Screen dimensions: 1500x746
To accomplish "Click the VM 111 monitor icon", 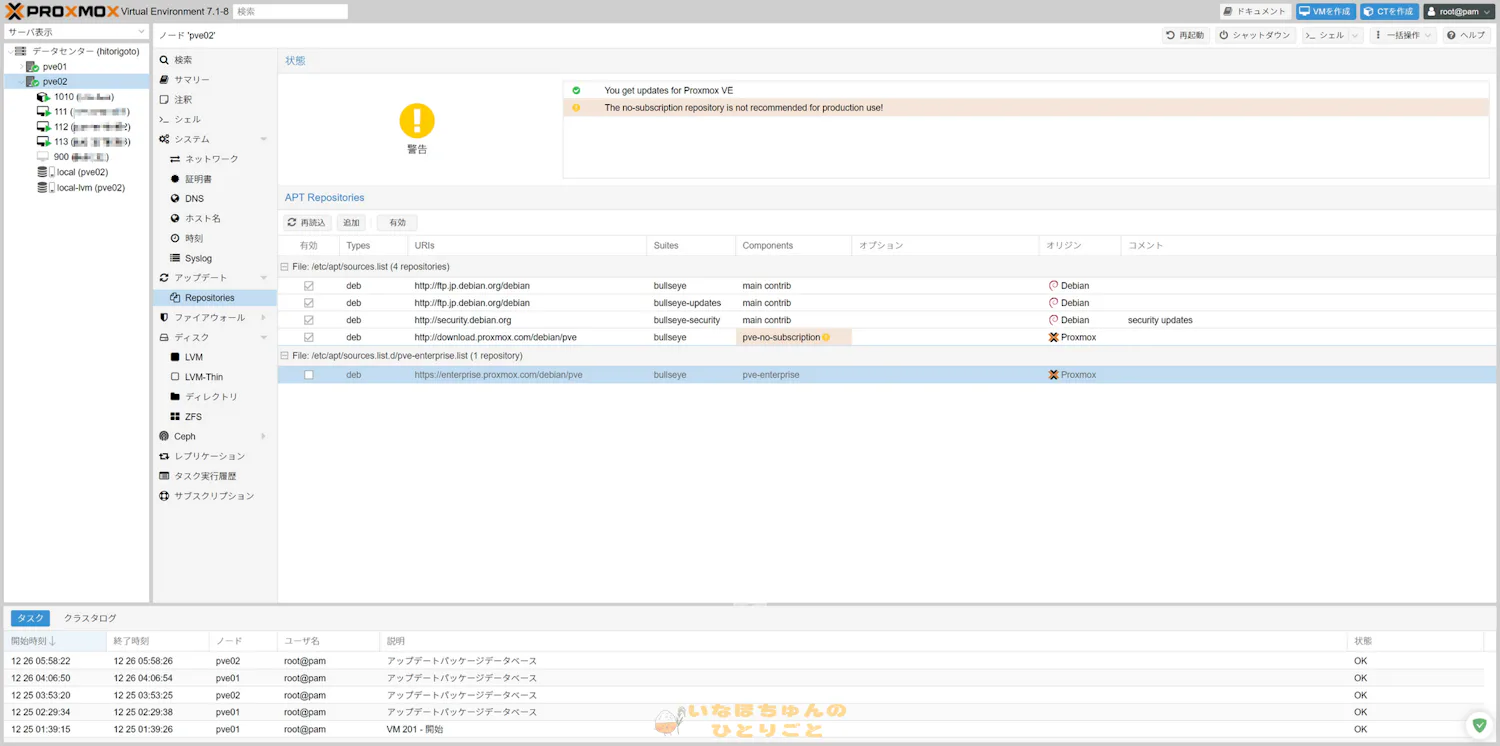I will click(43, 112).
